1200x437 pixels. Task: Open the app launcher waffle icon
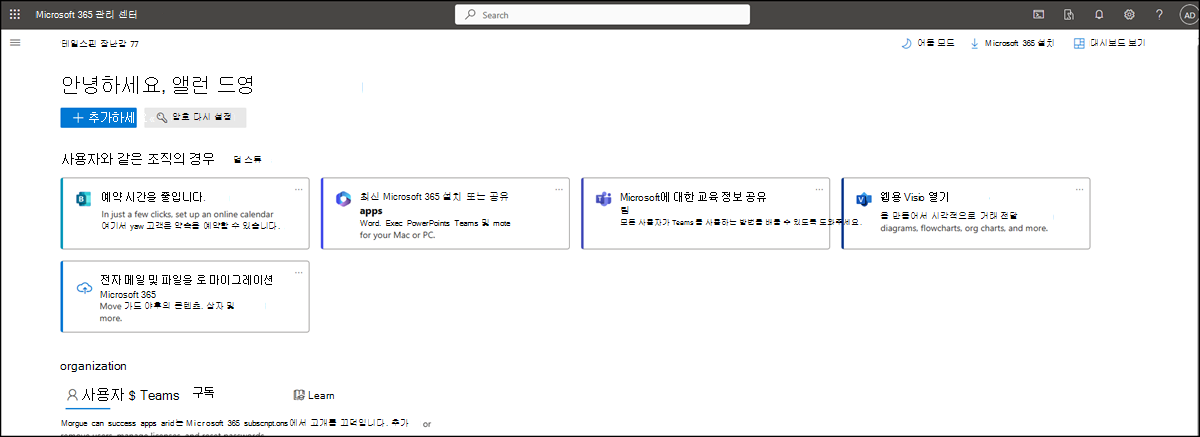point(14,15)
